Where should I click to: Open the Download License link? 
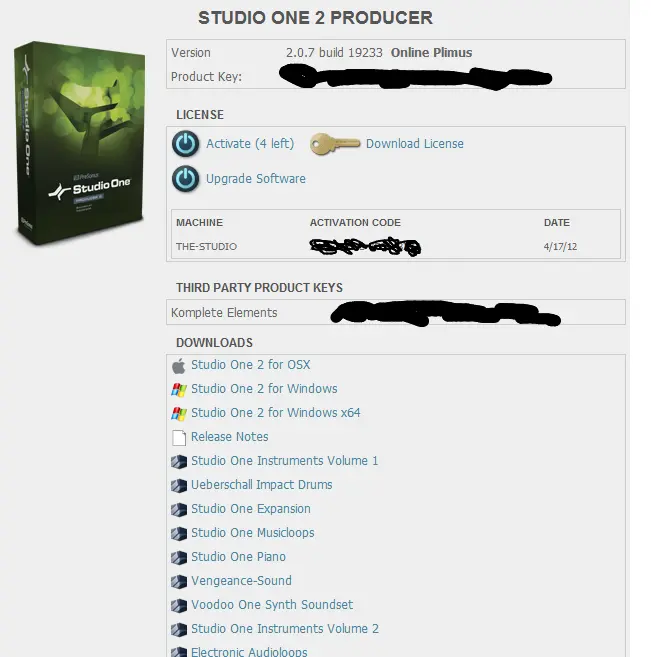[x=415, y=144]
